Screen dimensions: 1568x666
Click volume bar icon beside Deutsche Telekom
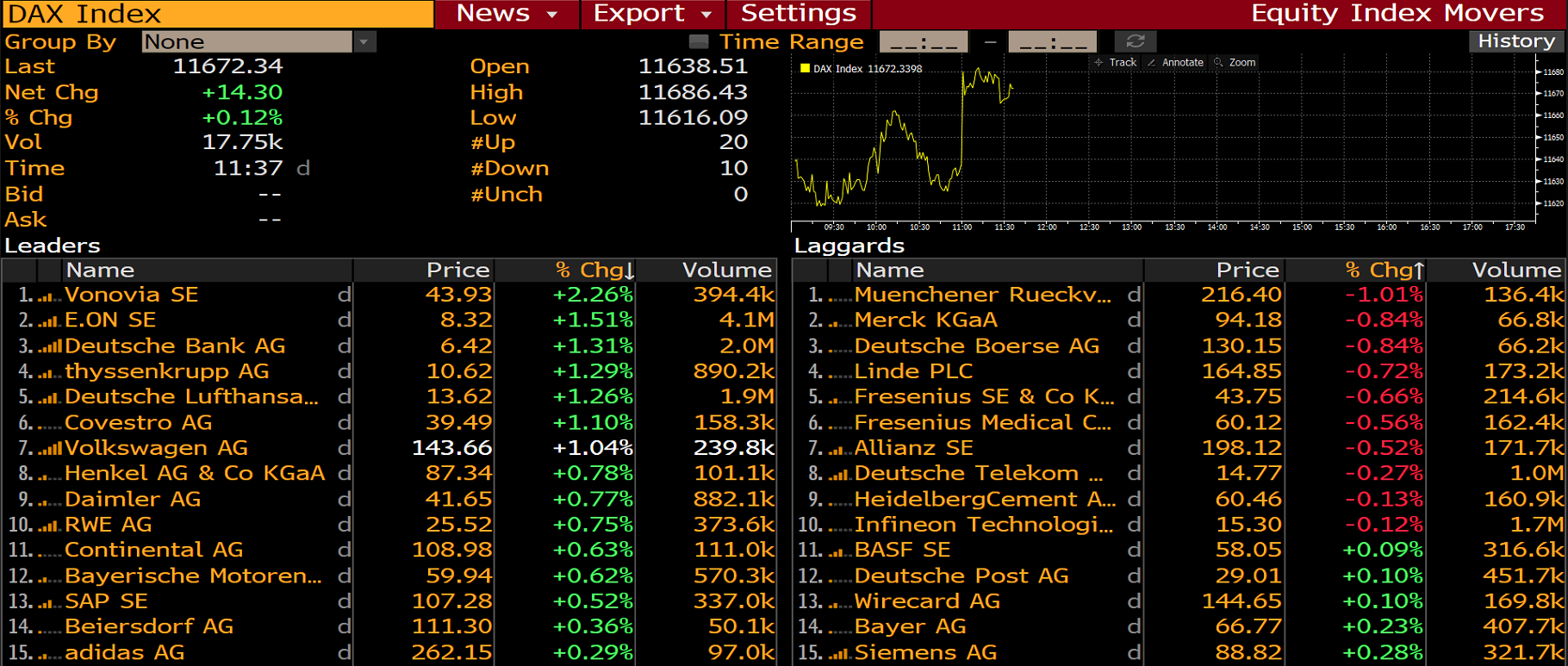coord(839,475)
